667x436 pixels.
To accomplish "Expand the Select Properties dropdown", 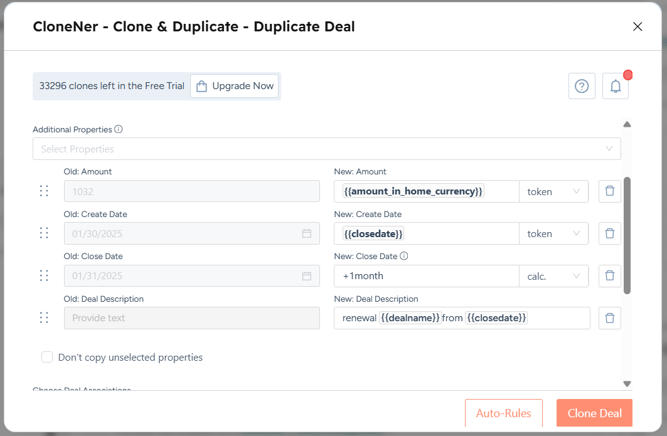I will click(327, 148).
